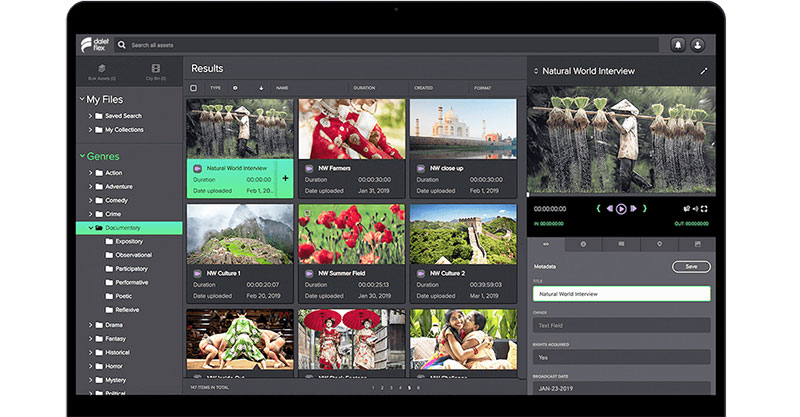
Task: Open user account profile icon
Action: pos(697,45)
